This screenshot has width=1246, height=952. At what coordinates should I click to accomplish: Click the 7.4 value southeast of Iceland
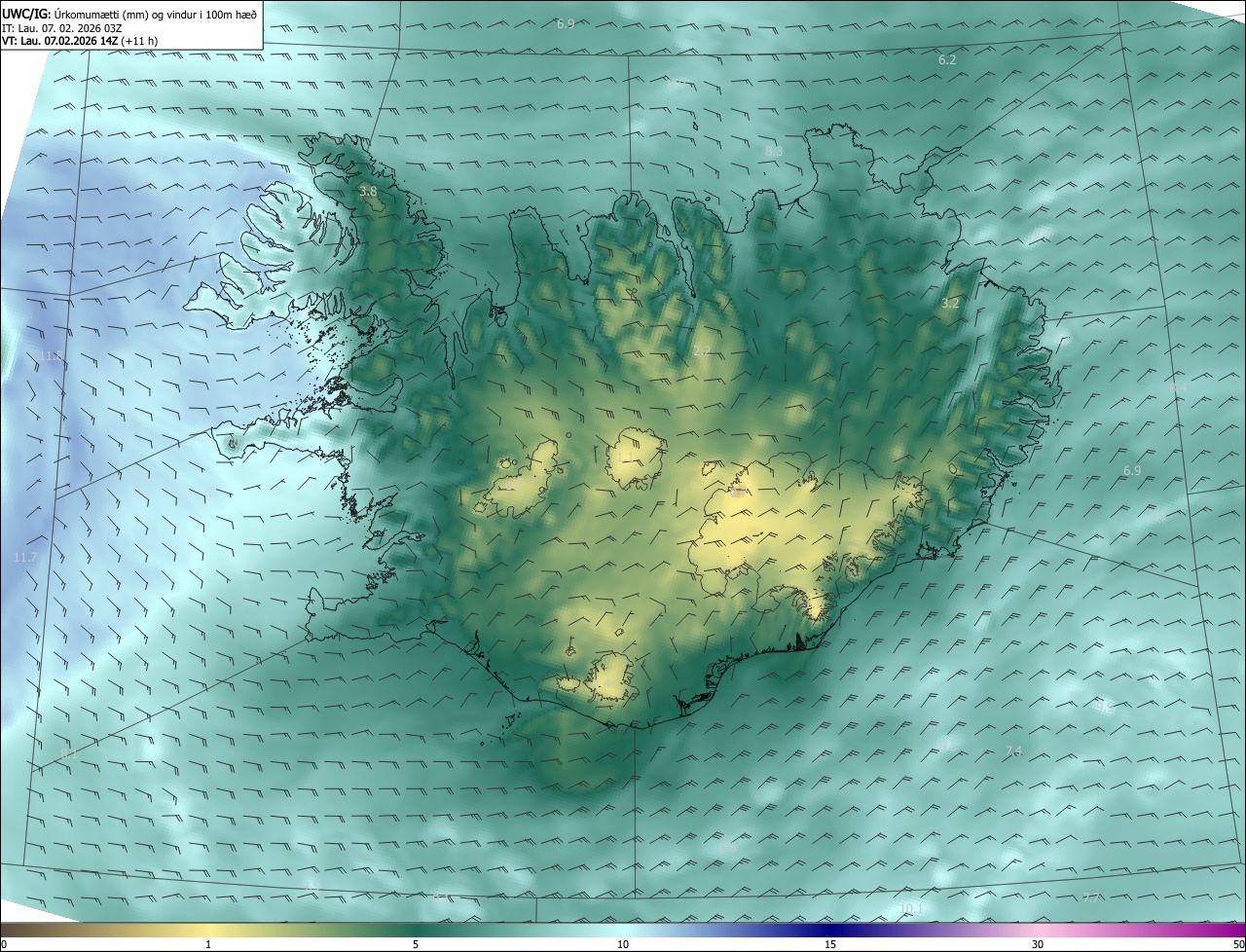pos(1013,751)
